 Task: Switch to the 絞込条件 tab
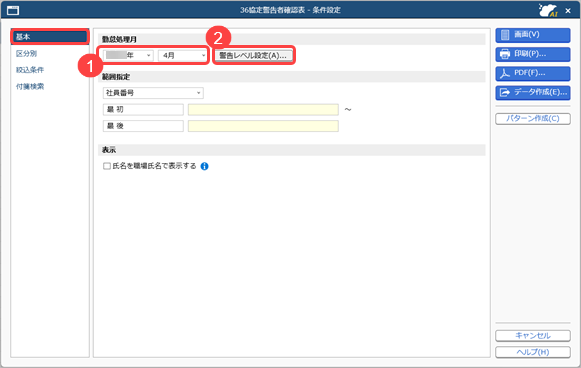(30, 70)
